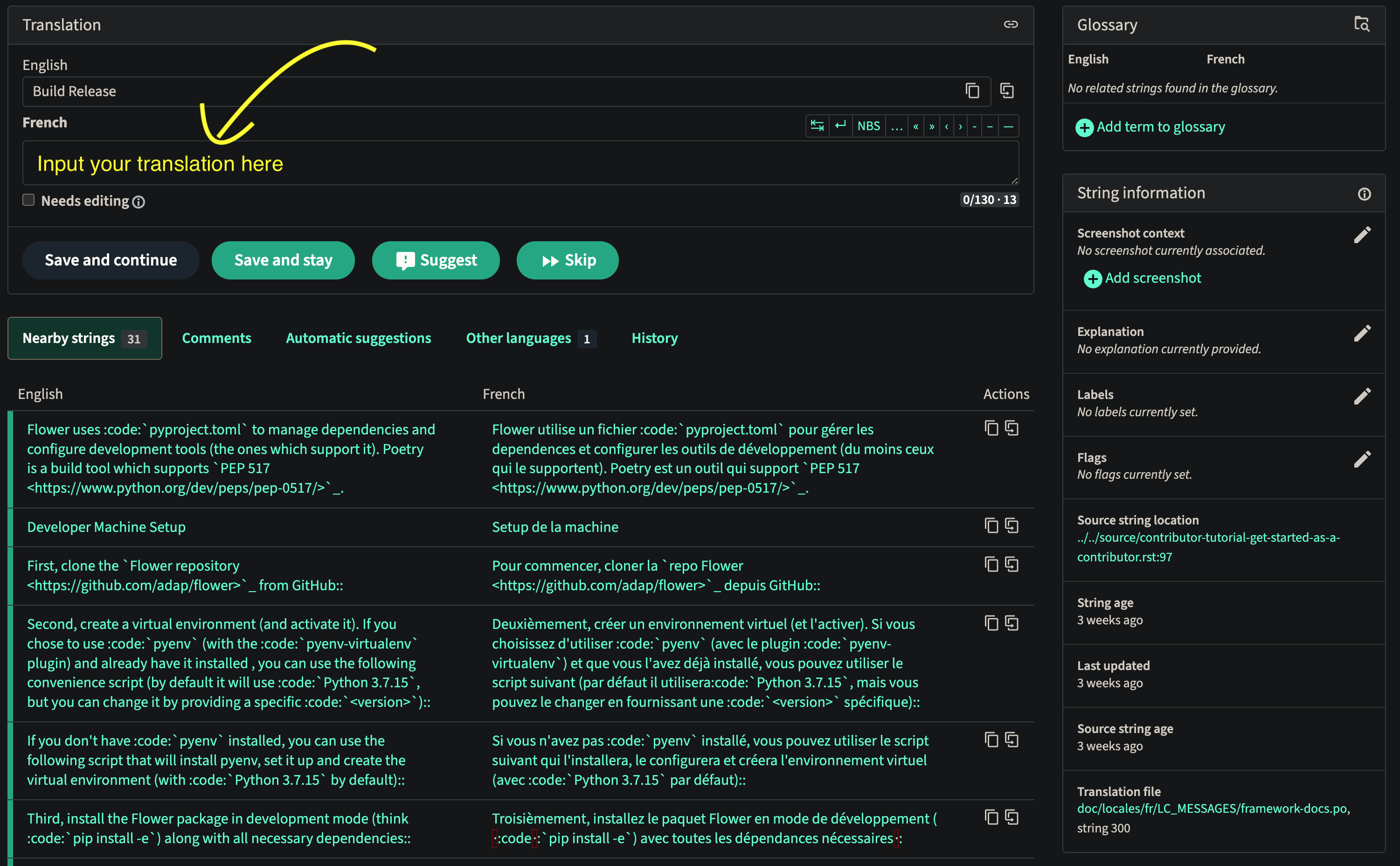1400x866 pixels.
Task: Switch to the Automatic suggestions tab
Action: pyautogui.click(x=358, y=338)
